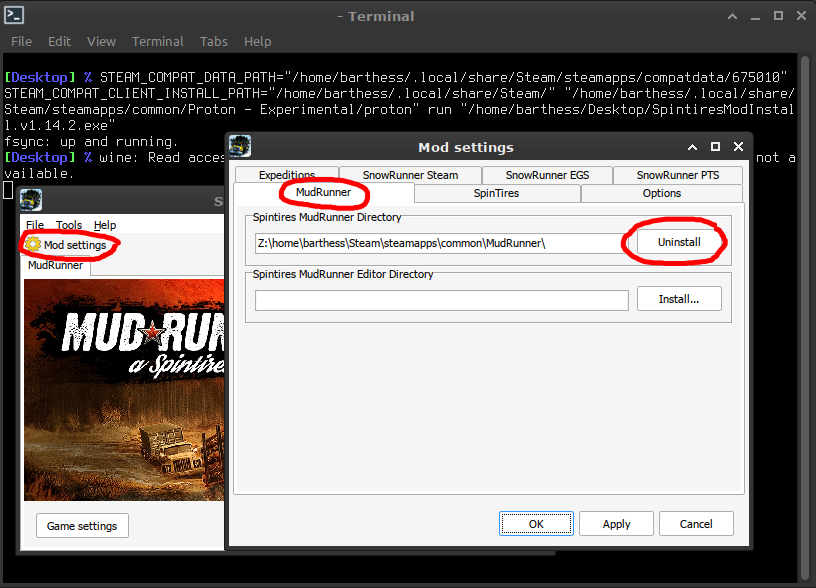Open the Tabs menu in Terminal
Image resolution: width=816 pixels, height=588 pixels.
pyautogui.click(x=214, y=42)
